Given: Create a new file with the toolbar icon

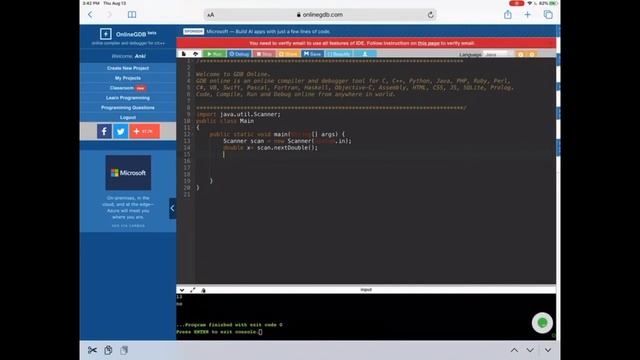Looking at the screenshot, I should pyautogui.click(x=184, y=54).
